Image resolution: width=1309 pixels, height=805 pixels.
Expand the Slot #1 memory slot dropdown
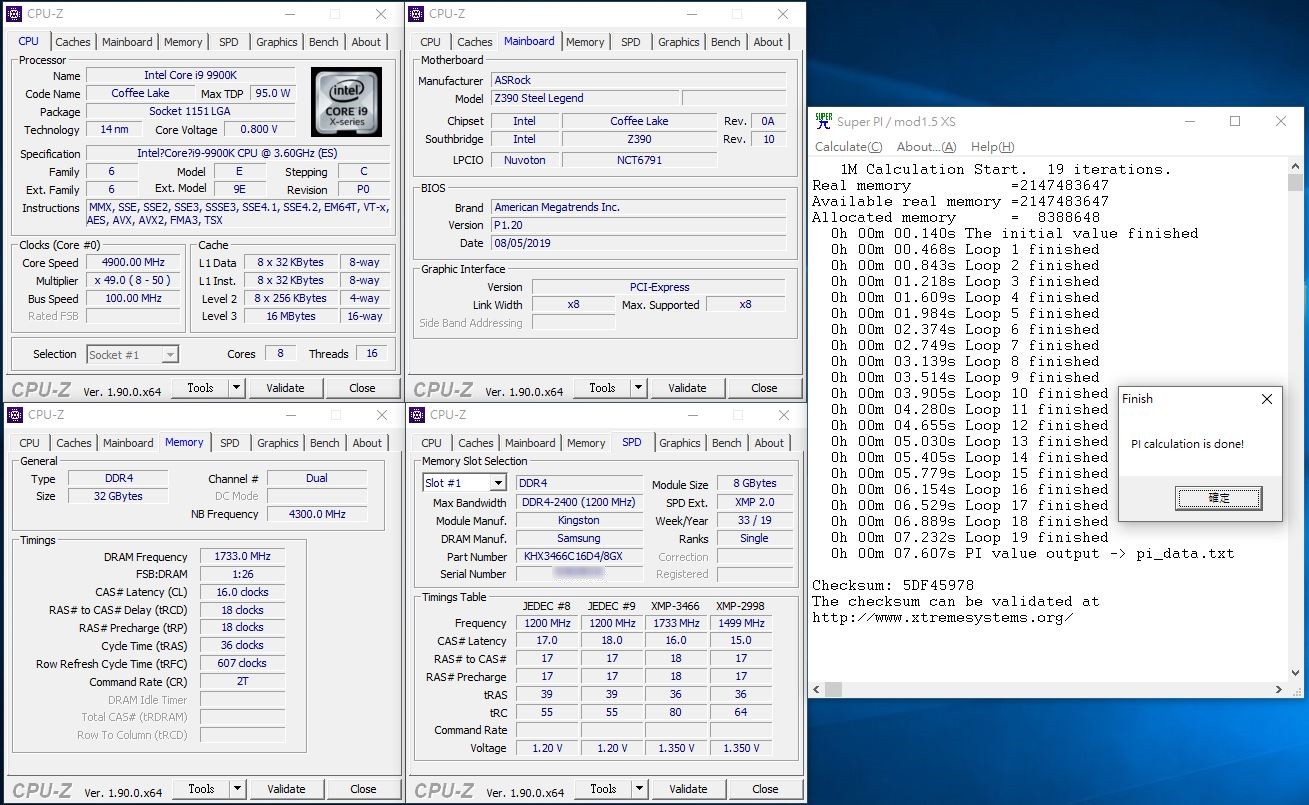(497, 483)
